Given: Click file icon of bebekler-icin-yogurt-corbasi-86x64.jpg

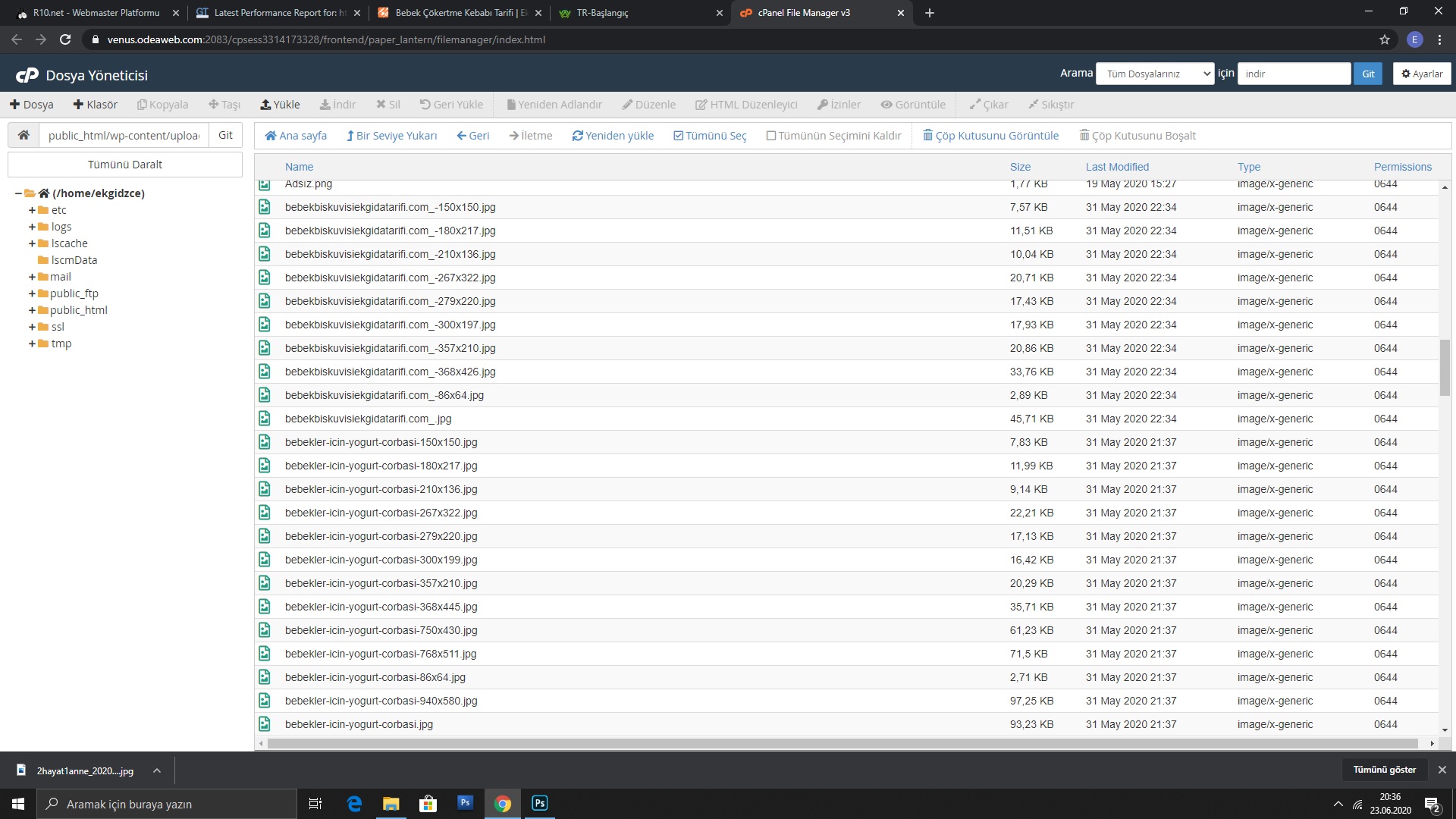Looking at the screenshot, I should tap(265, 677).
